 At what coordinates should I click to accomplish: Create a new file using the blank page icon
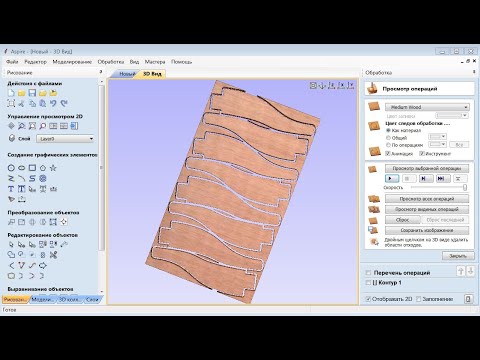coord(11,93)
